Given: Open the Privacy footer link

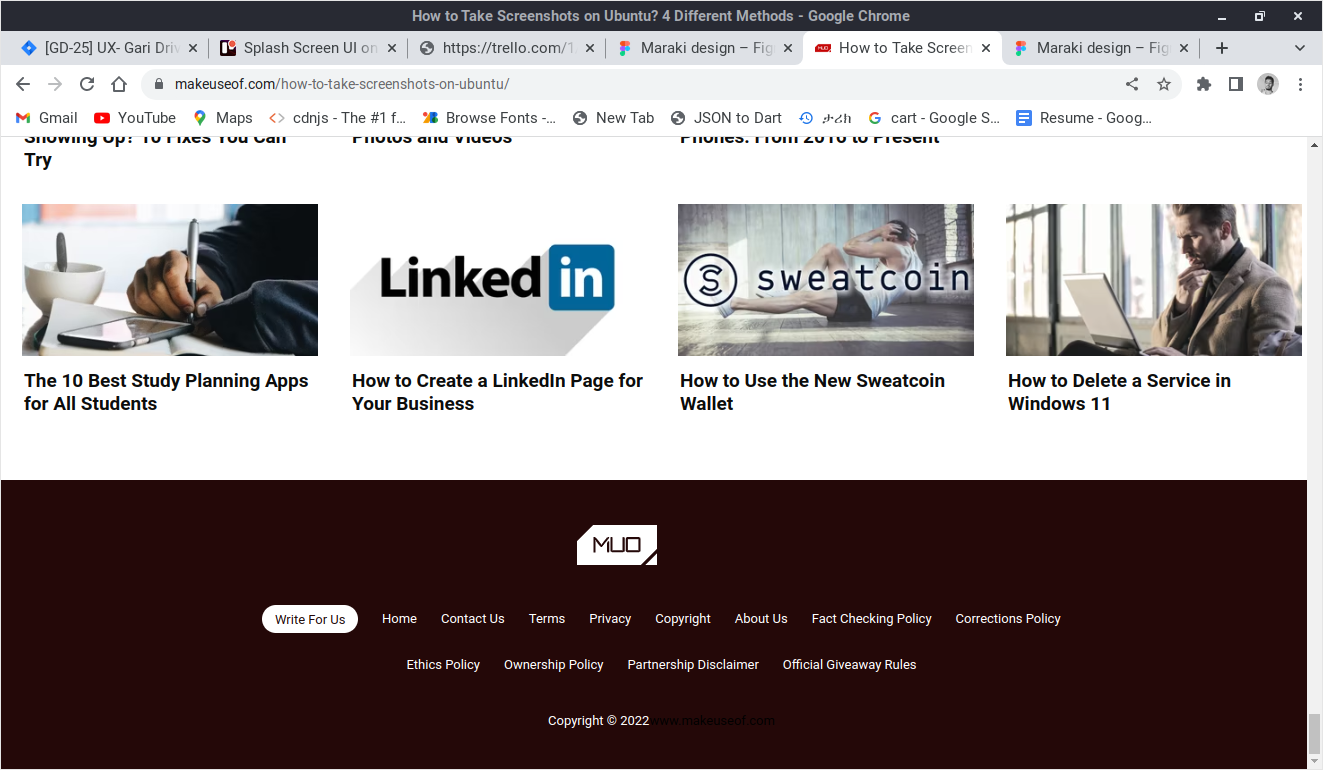Looking at the screenshot, I should (x=610, y=619).
